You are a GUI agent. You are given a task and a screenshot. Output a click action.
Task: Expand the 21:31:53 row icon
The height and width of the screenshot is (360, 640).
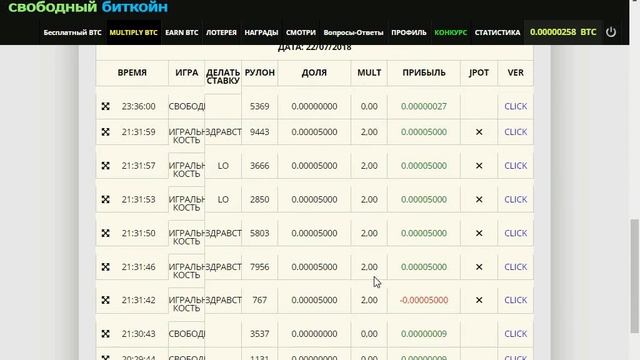(105, 199)
